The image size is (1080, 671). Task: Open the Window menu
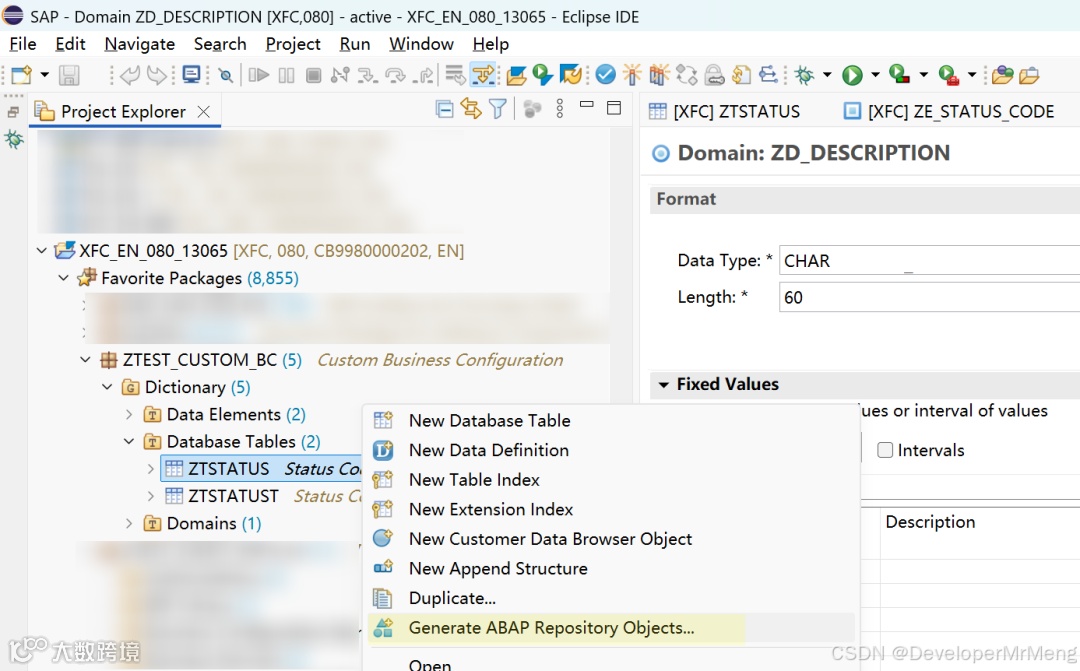[x=421, y=44]
